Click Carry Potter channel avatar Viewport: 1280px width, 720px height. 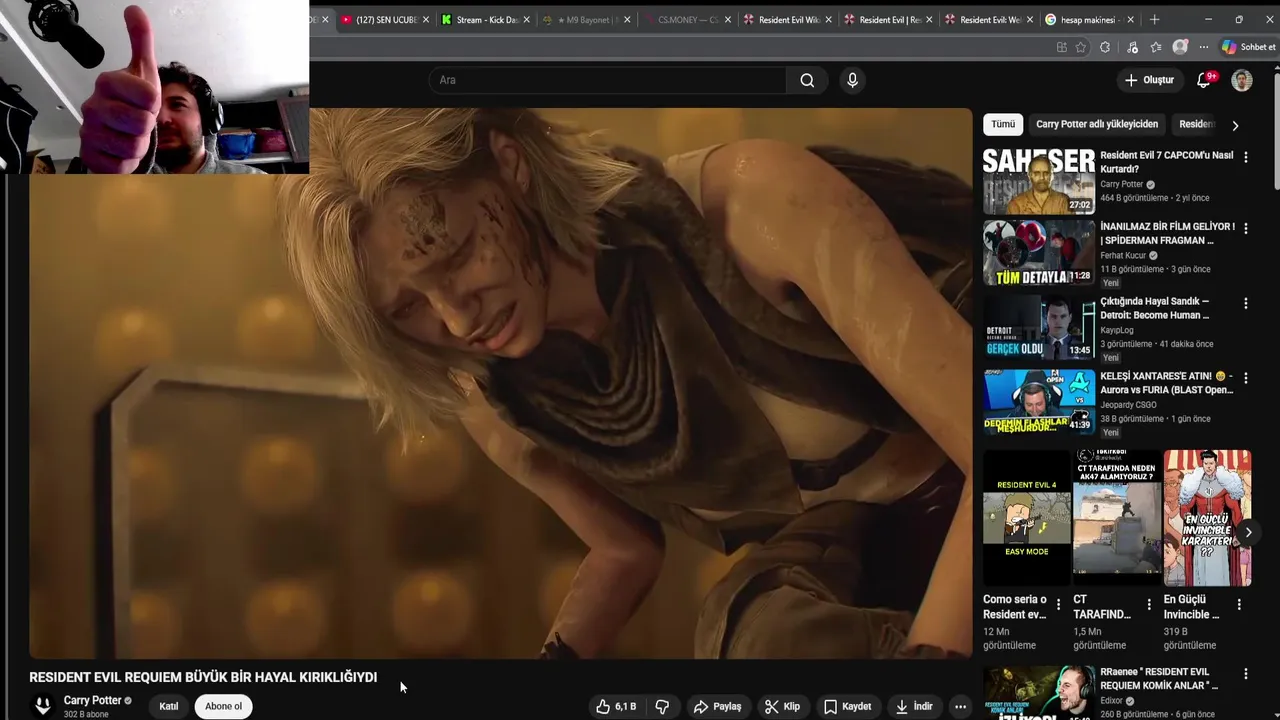42,706
